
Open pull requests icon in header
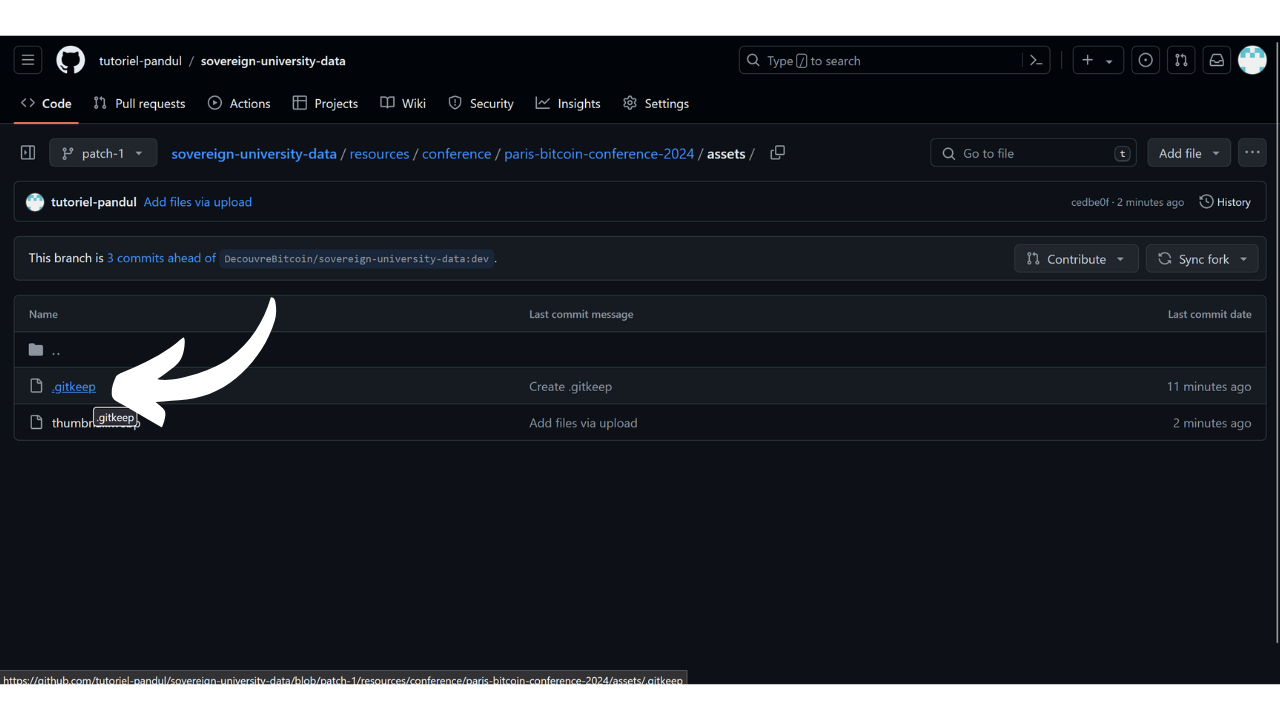click(x=1181, y=60)
